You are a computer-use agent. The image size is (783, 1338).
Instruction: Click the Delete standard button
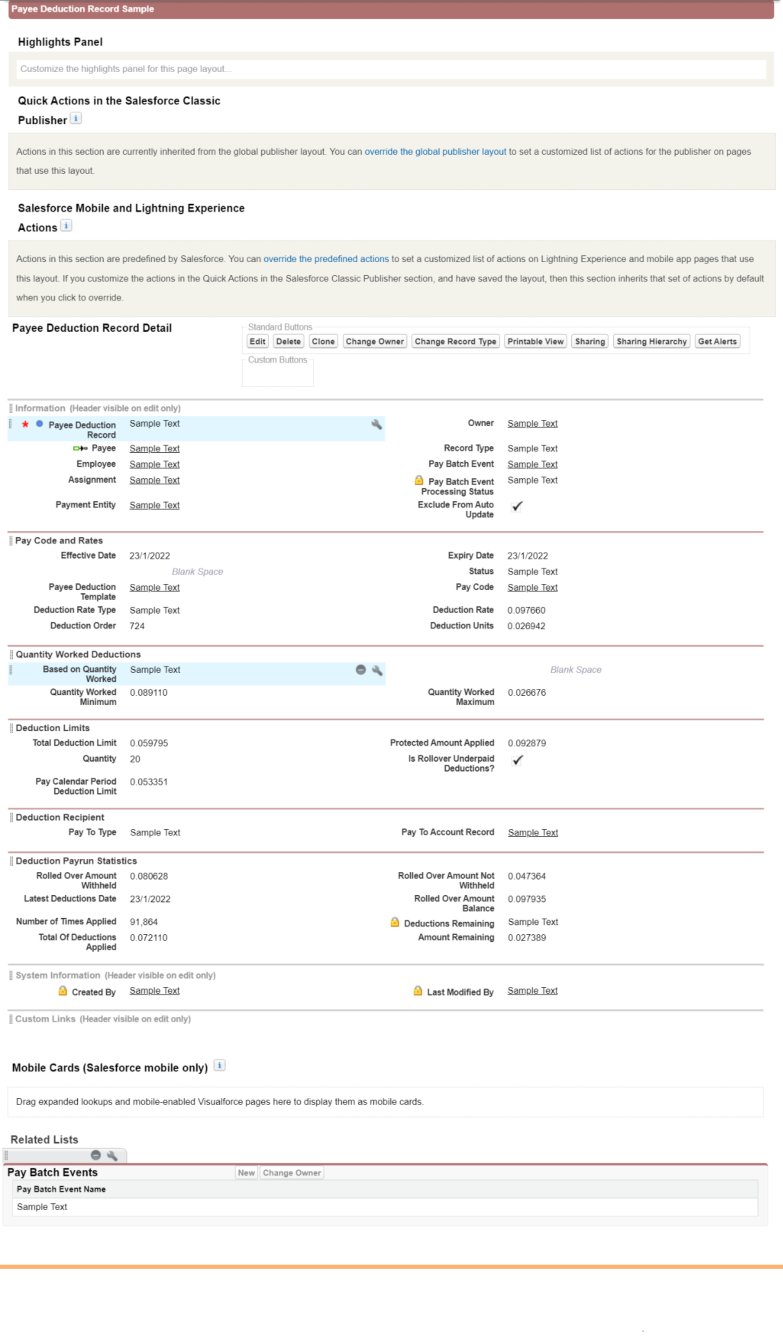(288, 342)
